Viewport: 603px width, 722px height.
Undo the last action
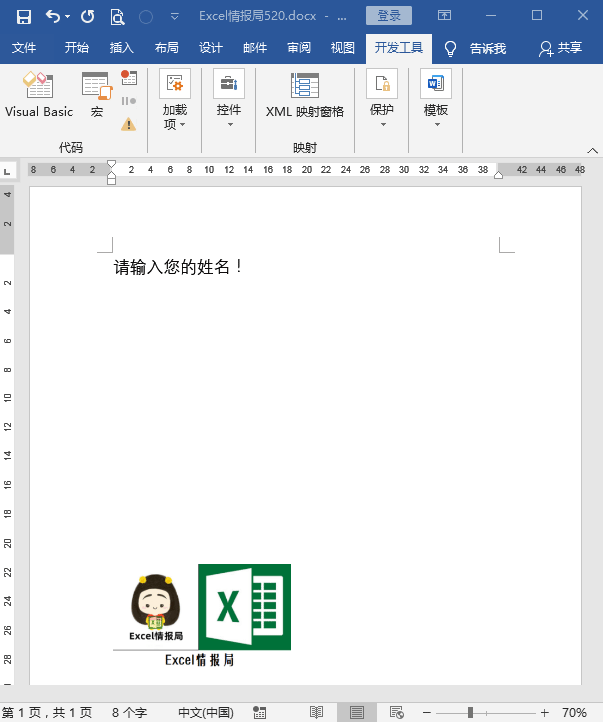click(x=52, y=17)
